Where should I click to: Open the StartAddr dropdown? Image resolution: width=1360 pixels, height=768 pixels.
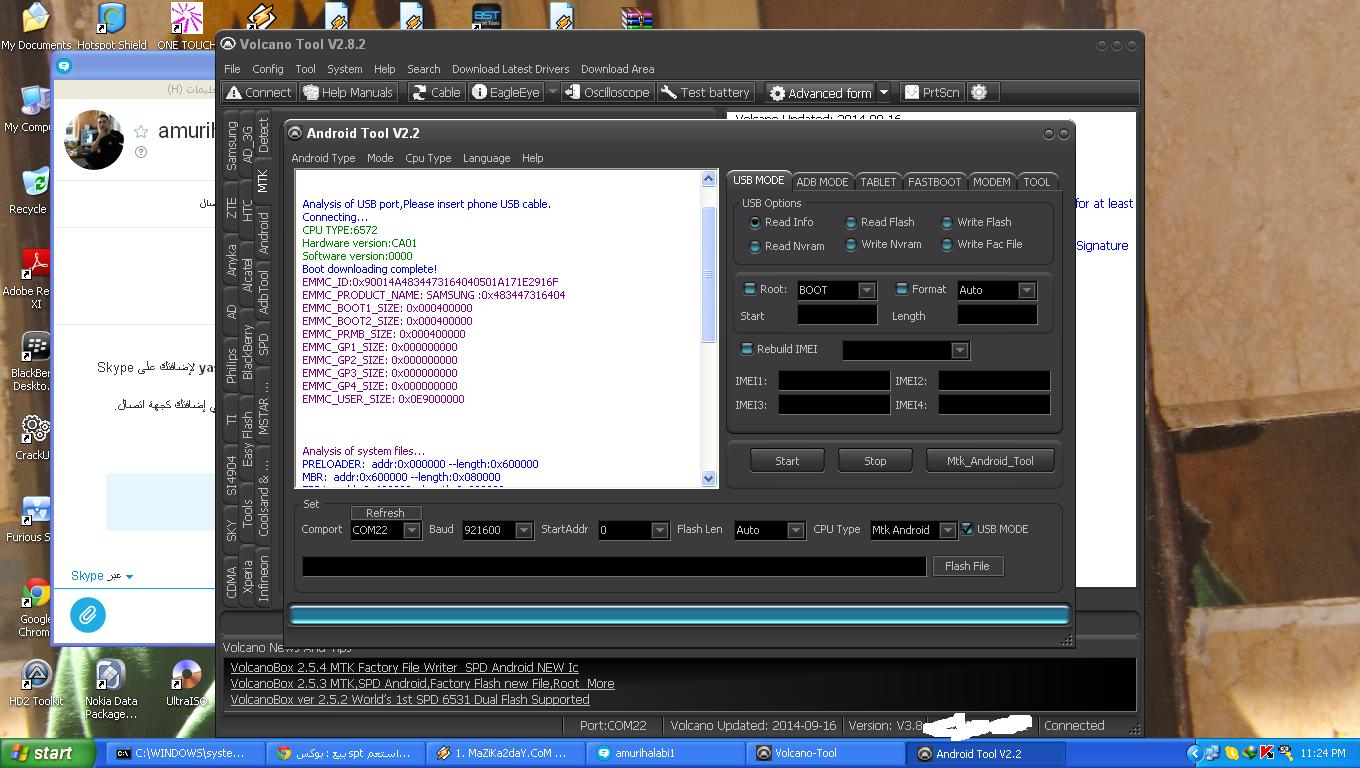click(x=659, y=530)
